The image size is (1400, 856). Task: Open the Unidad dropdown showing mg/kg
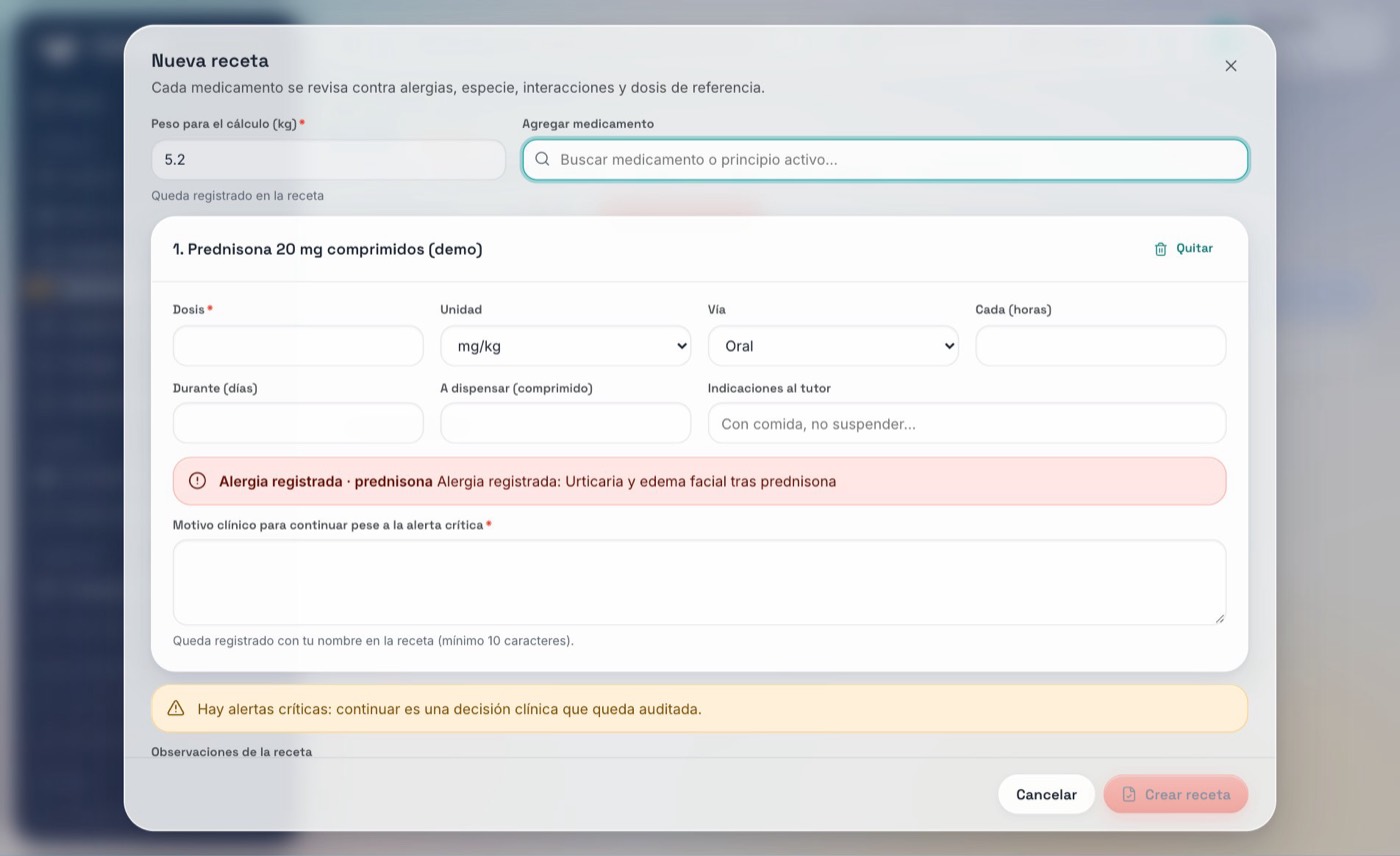point(565,346)
